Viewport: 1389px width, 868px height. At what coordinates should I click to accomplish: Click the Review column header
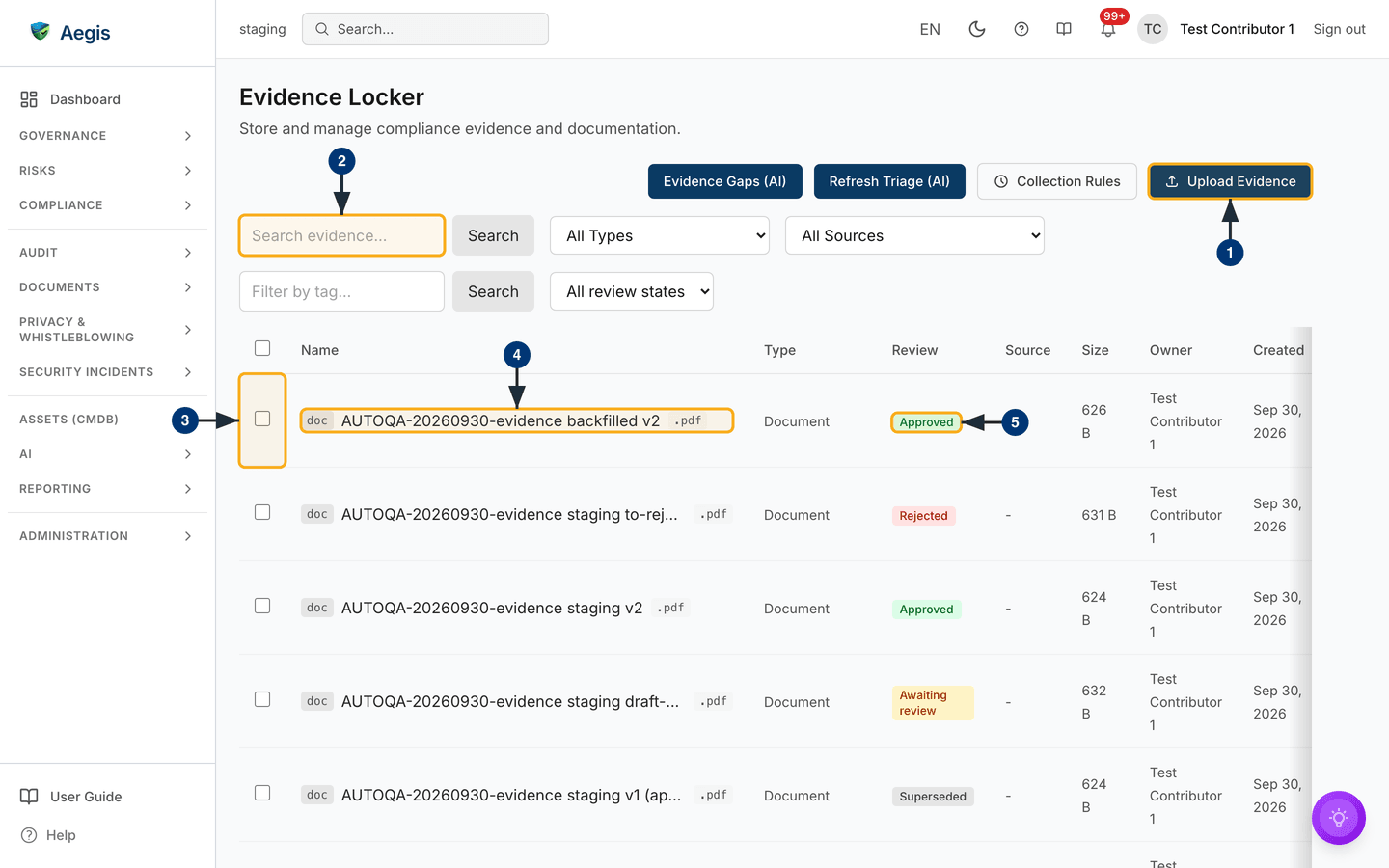tap(914, 350)
